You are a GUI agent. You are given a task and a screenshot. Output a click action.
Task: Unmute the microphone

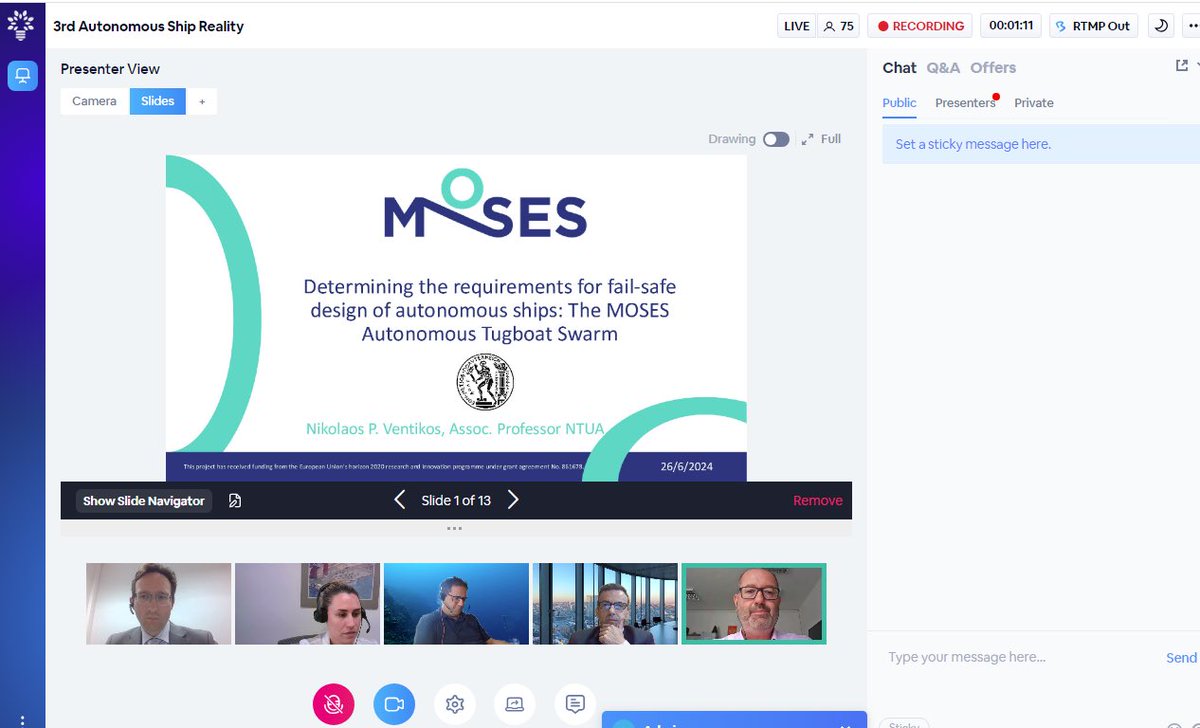point(333,704)
